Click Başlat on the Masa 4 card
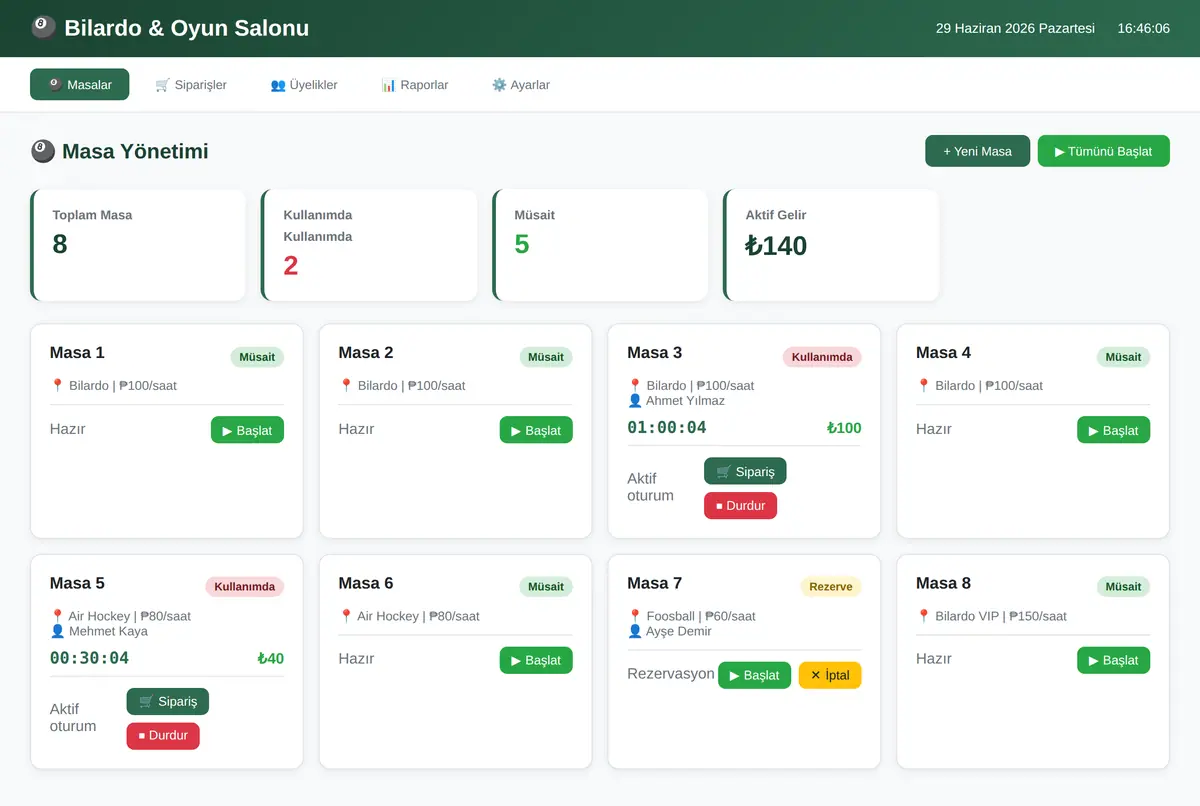The image size is (1200, 806). (1114, 430)
